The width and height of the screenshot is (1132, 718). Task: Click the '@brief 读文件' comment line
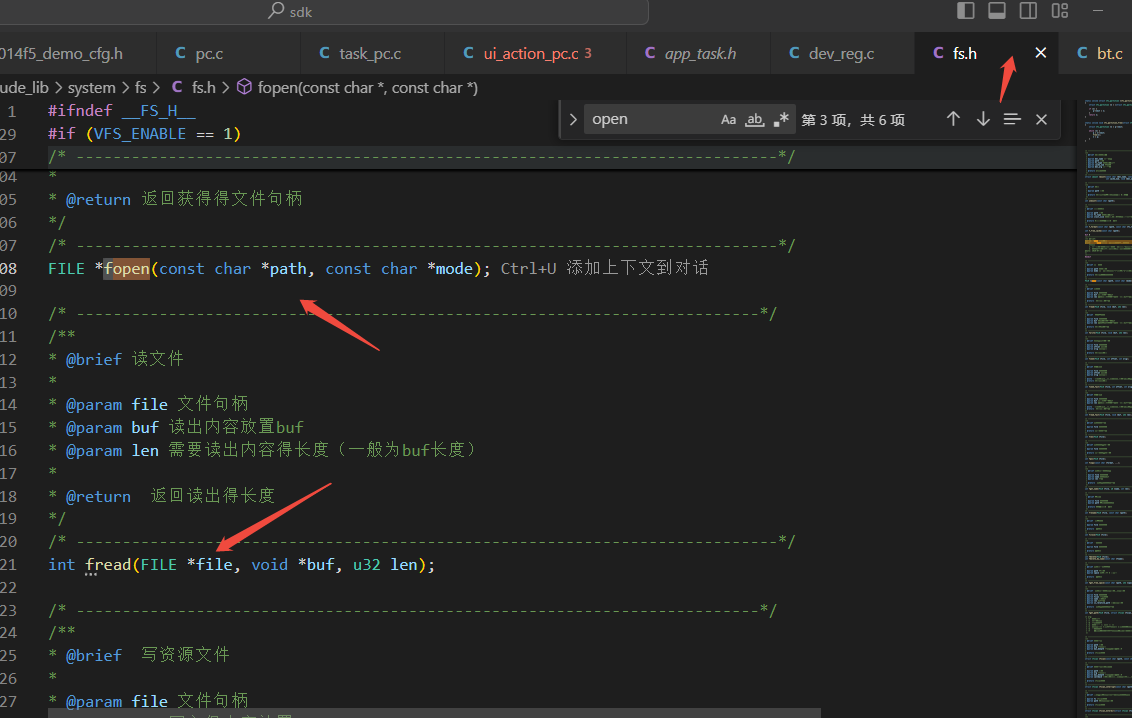point(116,359)
